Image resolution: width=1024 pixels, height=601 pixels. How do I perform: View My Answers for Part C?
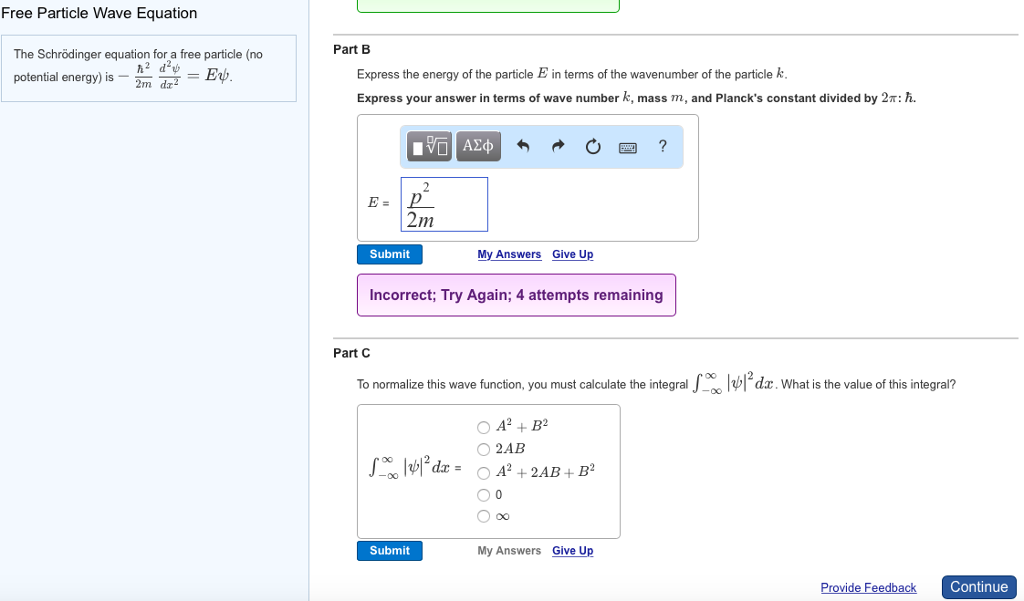(x=509, y=550)
